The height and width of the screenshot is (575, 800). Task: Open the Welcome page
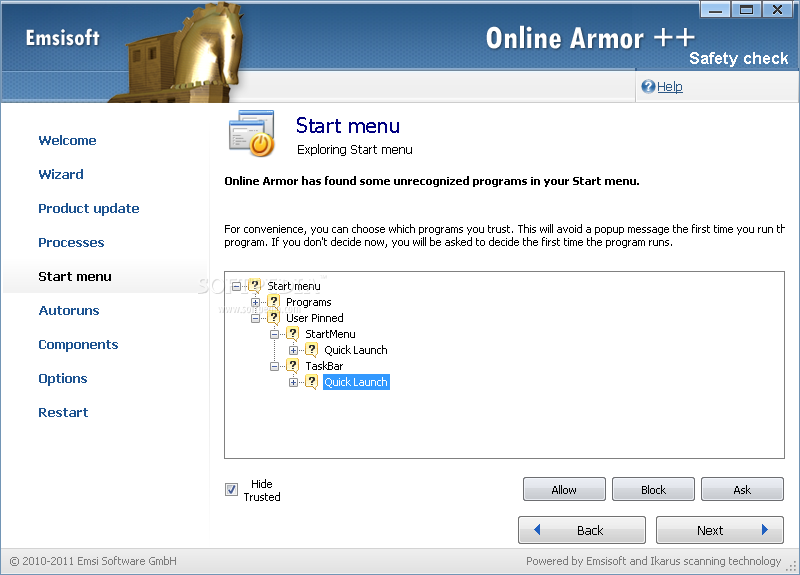[67, 140]
